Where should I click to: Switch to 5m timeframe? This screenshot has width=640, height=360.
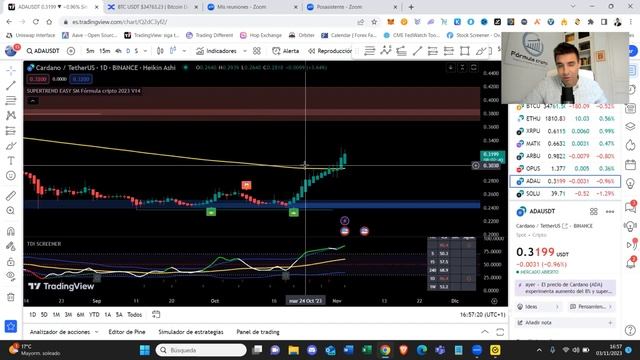pyautogui.click(x=90, y=51)
